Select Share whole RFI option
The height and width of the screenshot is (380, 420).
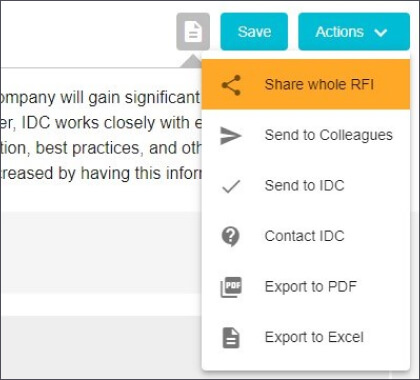tap(306, 84)
